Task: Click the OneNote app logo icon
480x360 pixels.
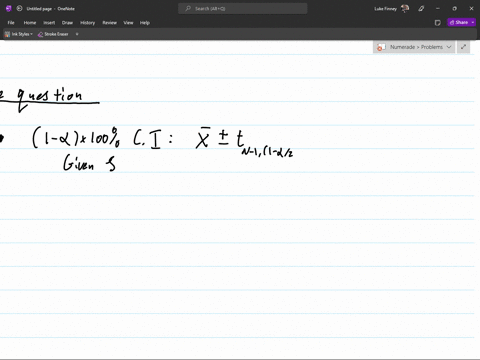Action: point(9,9)
